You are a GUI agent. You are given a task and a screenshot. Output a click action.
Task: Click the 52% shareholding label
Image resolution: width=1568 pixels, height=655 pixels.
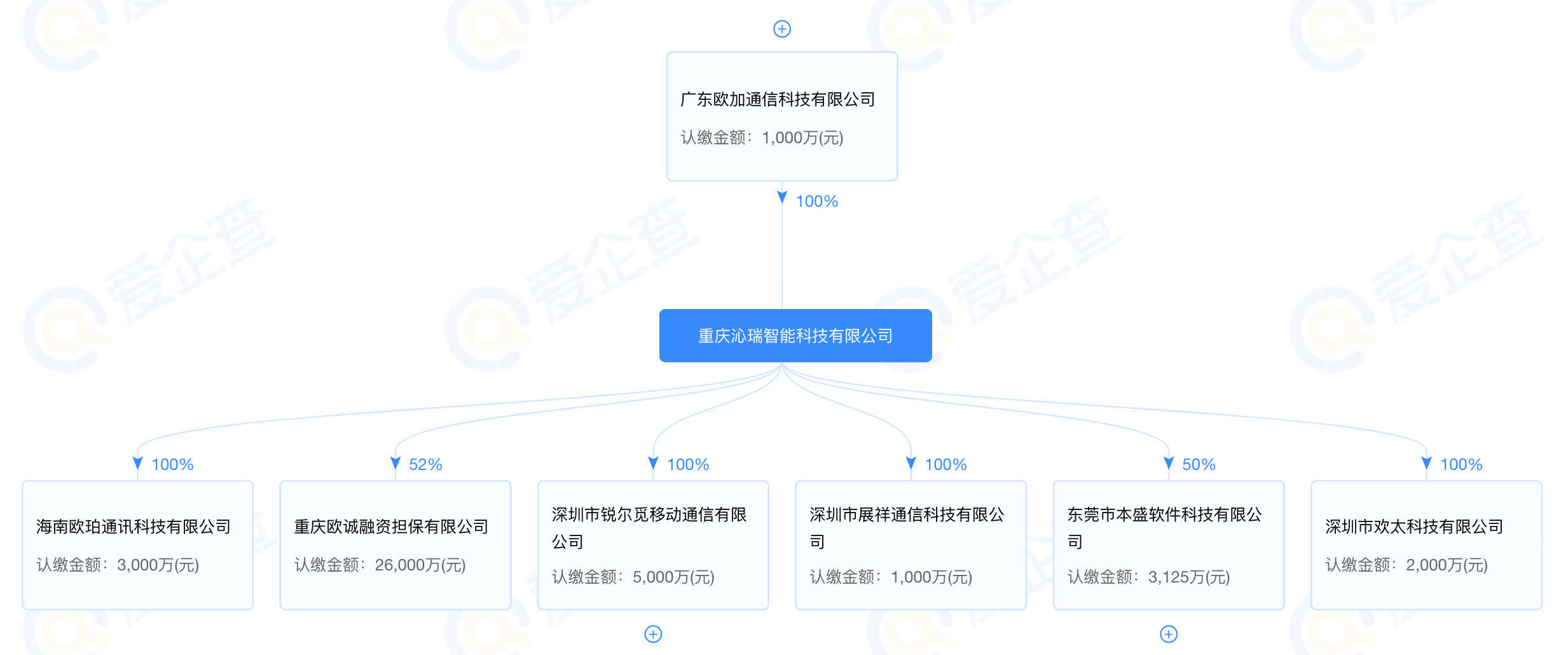click(x=425, y=465)
